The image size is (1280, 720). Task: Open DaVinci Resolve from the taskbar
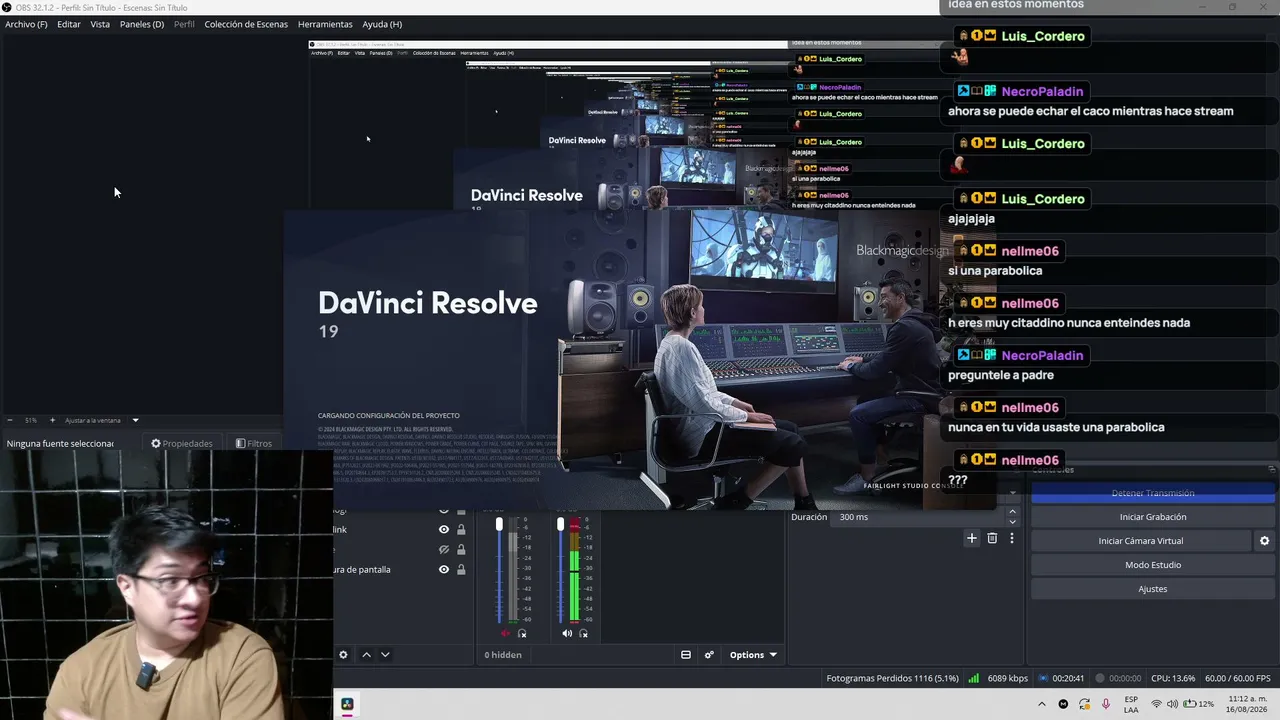347,704
